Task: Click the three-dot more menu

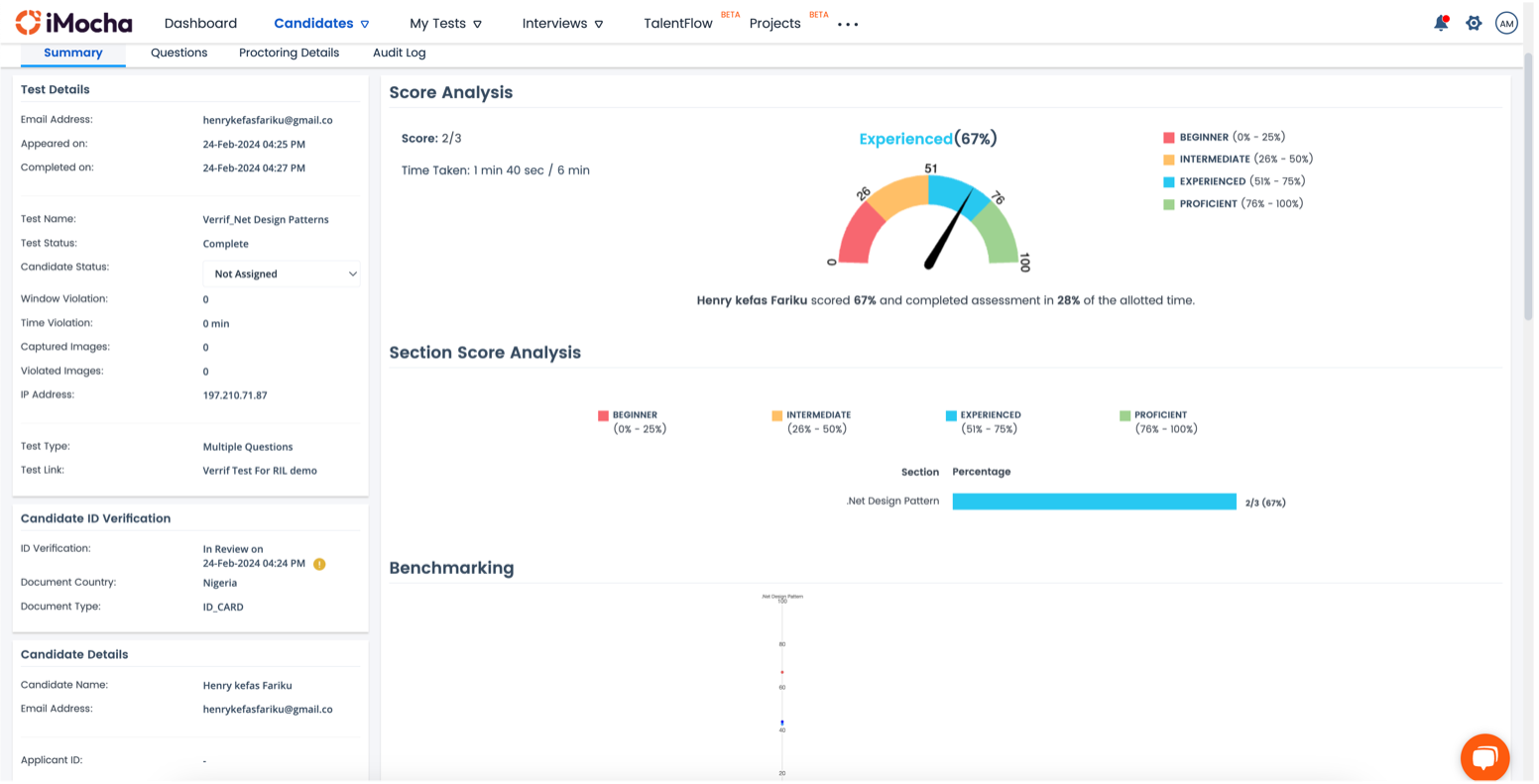Action: pyautogui.click(x=848, y=24)
